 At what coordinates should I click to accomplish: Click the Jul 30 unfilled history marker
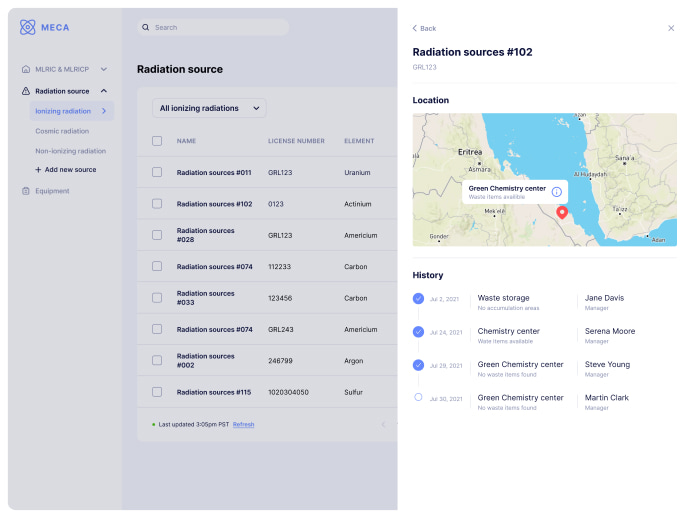pyautogui.click(x=418, y=397)
